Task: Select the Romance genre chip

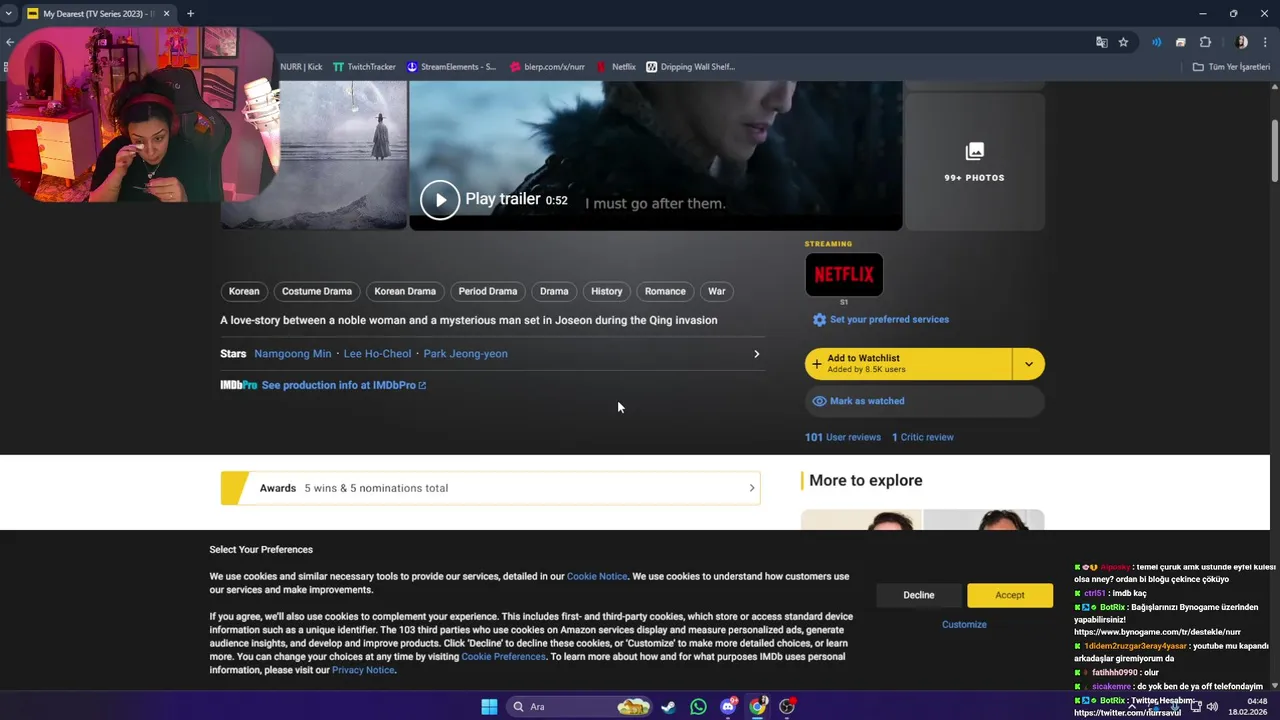Action: pyautogui.click(x=665, y=291)
